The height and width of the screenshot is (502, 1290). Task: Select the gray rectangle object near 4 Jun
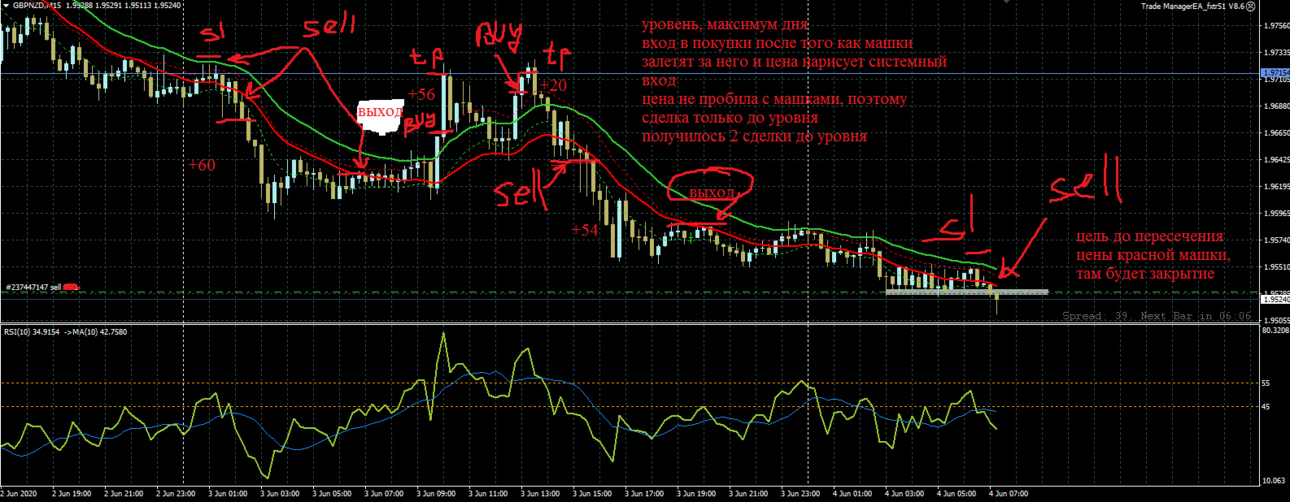coord(967,291)
